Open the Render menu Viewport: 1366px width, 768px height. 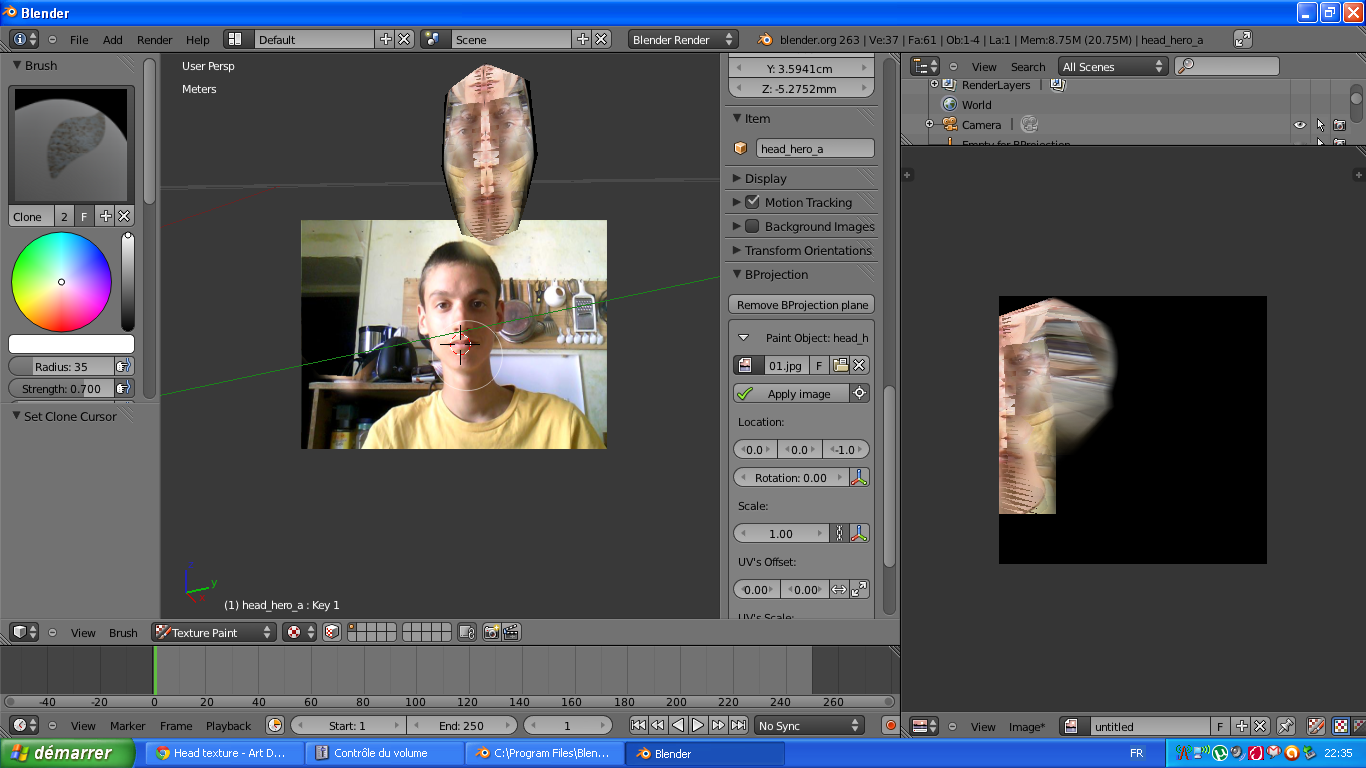coord(155,40)
